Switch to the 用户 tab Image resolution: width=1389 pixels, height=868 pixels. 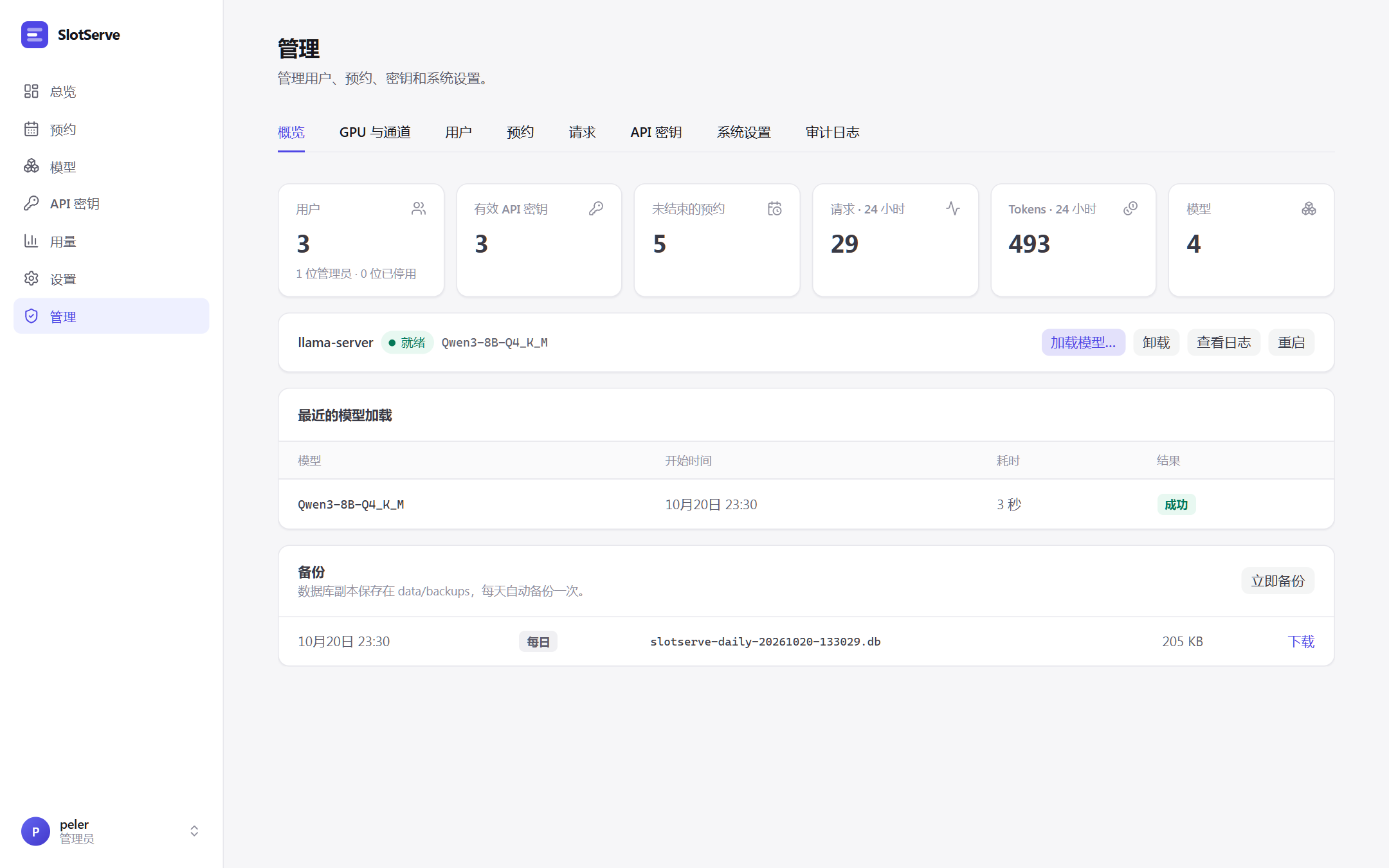coord(458,132)
